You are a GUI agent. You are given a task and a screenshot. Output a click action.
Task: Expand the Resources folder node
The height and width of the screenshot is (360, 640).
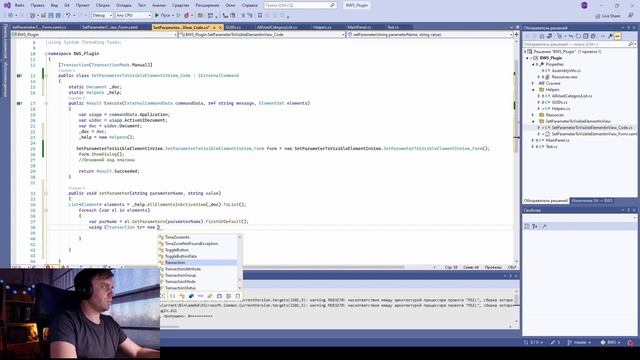533,115
